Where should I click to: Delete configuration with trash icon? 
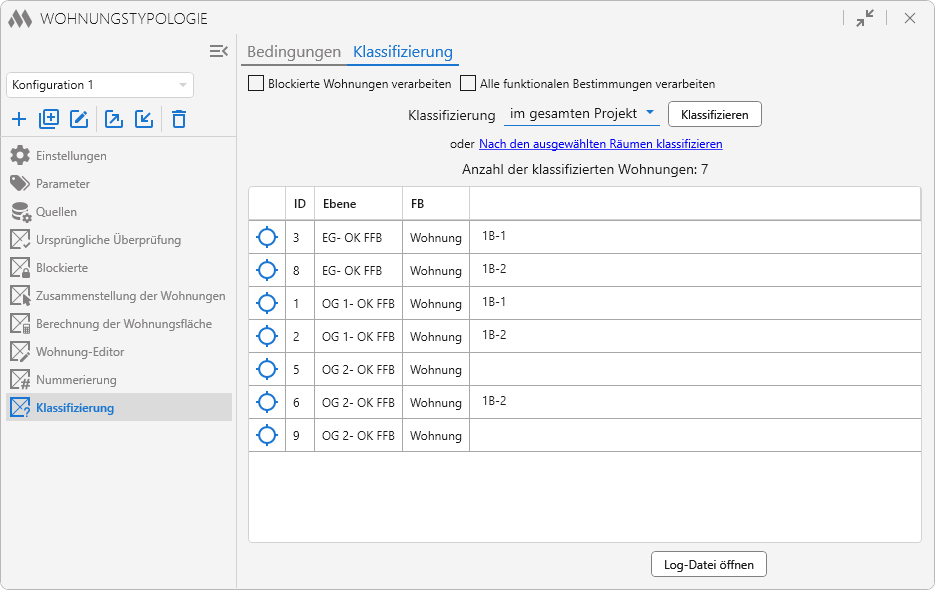[x=179, y=119]
